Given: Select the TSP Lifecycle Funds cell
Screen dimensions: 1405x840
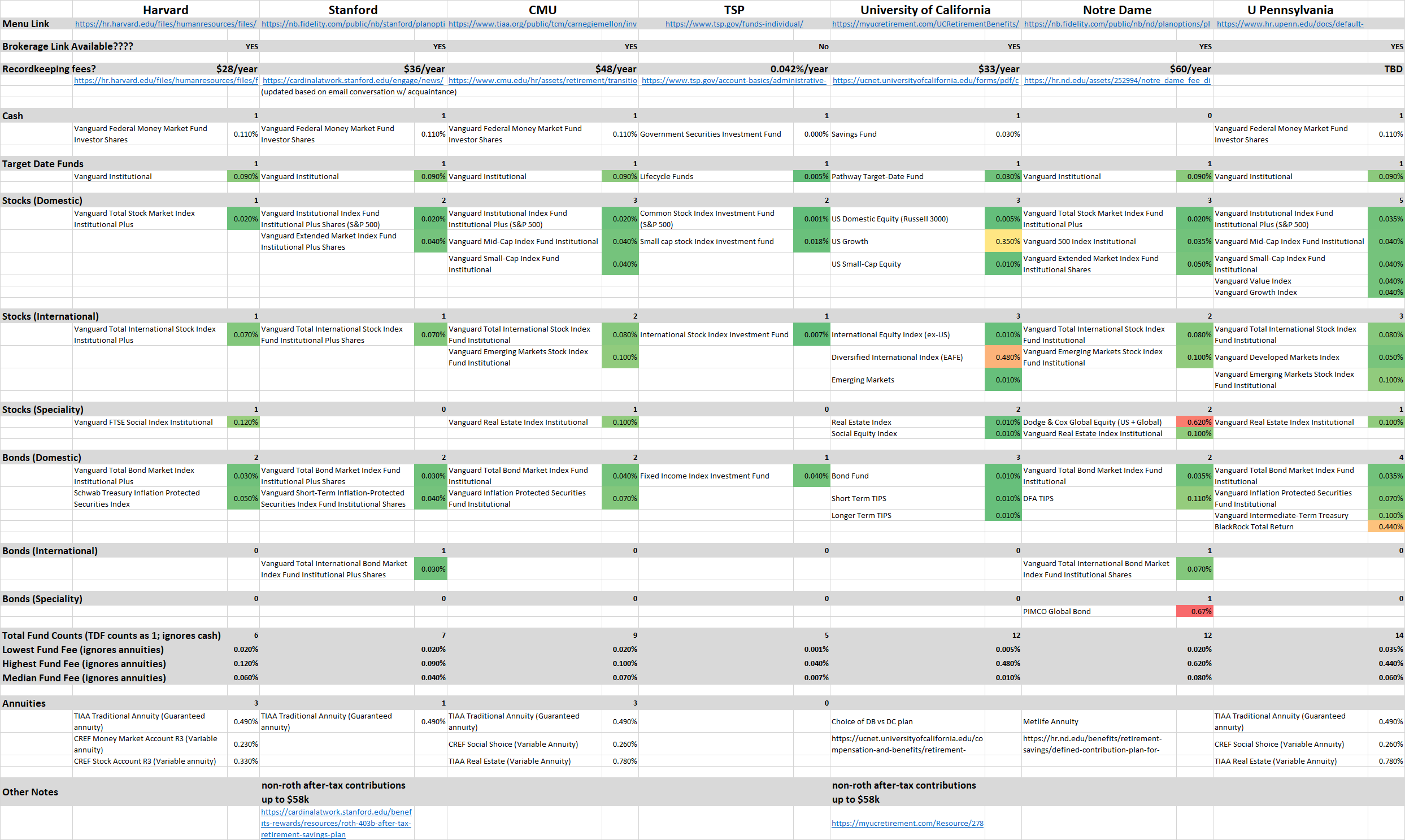Looking at the screenshot, I should tap(716, 177).
